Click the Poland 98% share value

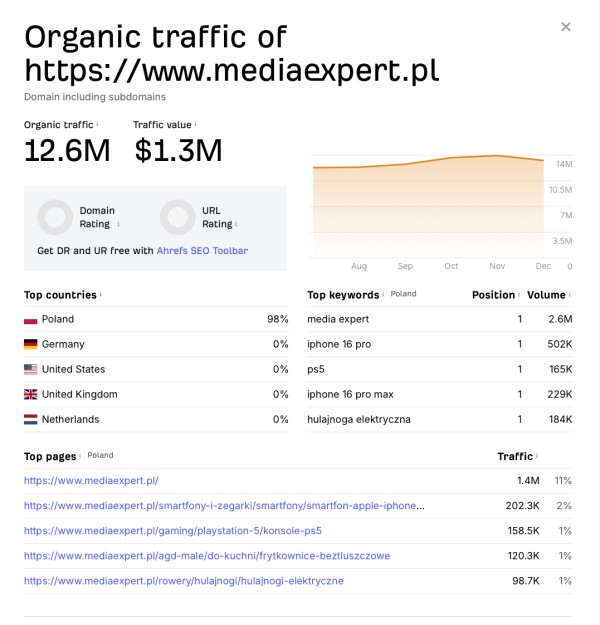click(x=278, y=319)
